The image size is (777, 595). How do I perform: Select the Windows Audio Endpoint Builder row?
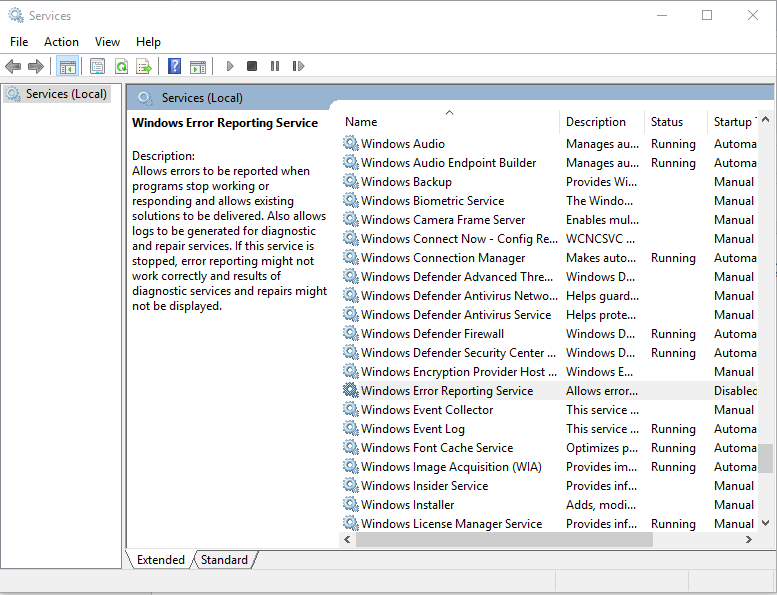click(x=550, y=162)
